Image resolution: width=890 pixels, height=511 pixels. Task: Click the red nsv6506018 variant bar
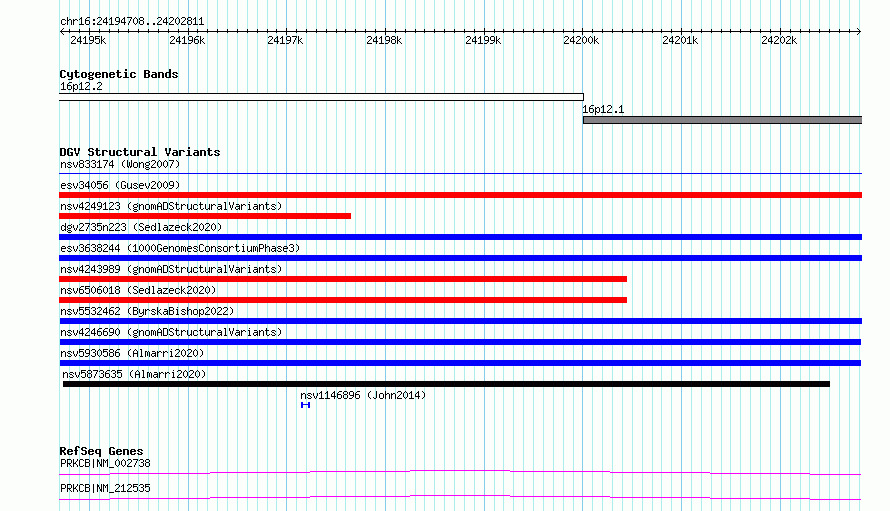coord(343,300)
